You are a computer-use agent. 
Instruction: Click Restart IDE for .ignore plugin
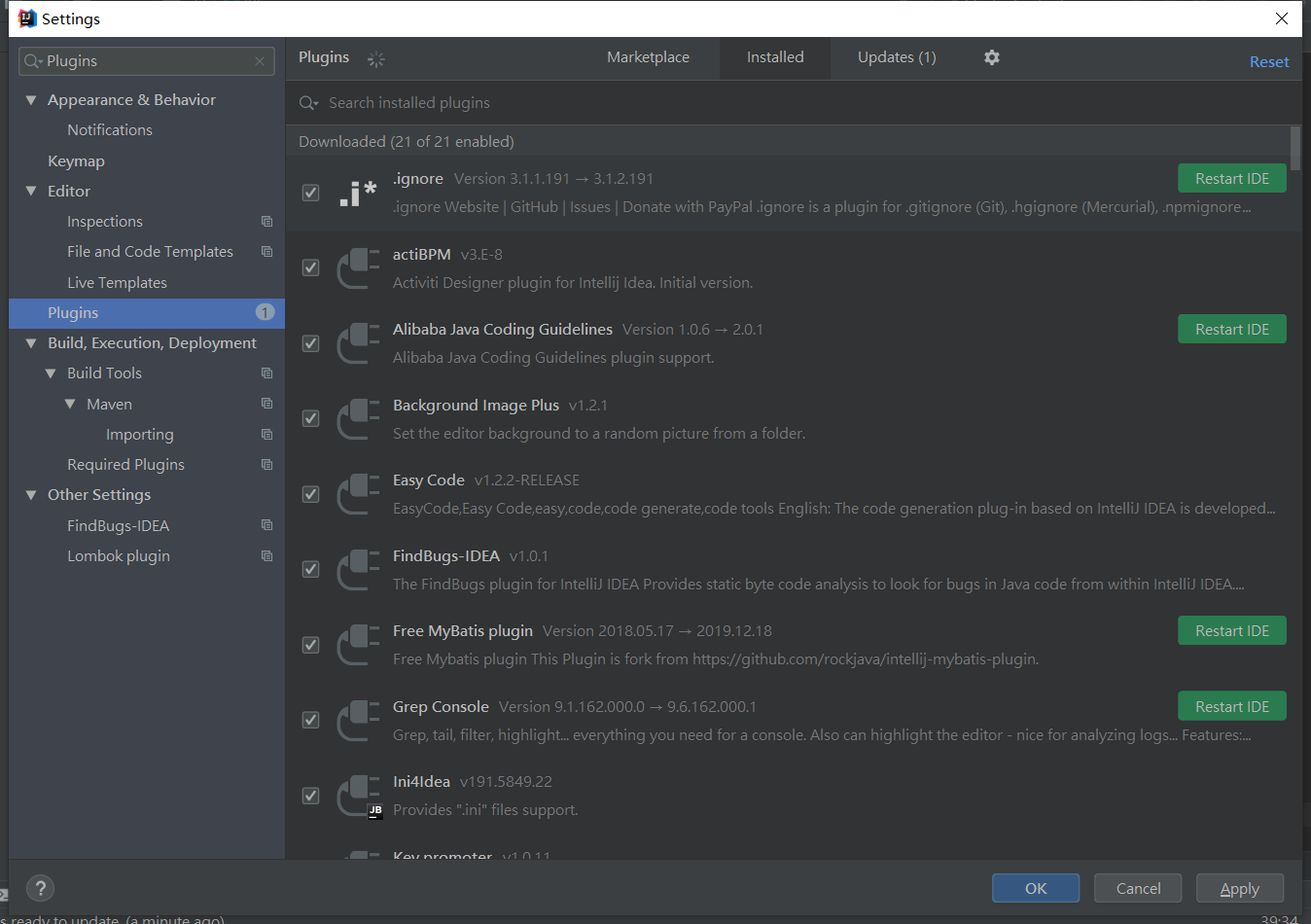coord(1232,179)
